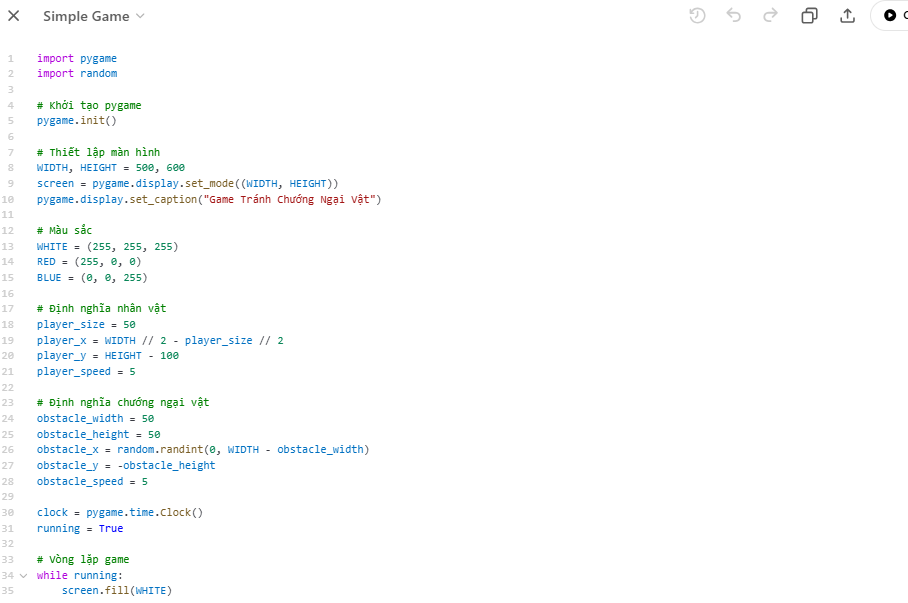Click the screen.fill(WHITE) line
The width and height of the screenshot is (908, 603).
[116, 591]
